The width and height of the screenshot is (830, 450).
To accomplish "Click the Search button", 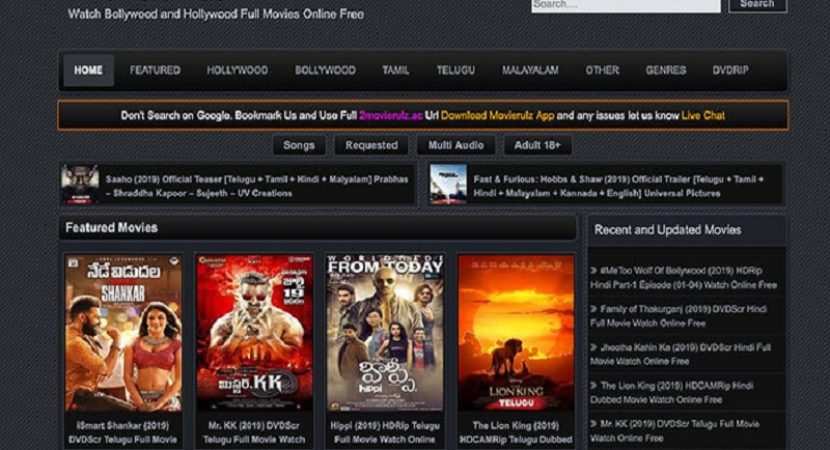I will click(757, 5).
